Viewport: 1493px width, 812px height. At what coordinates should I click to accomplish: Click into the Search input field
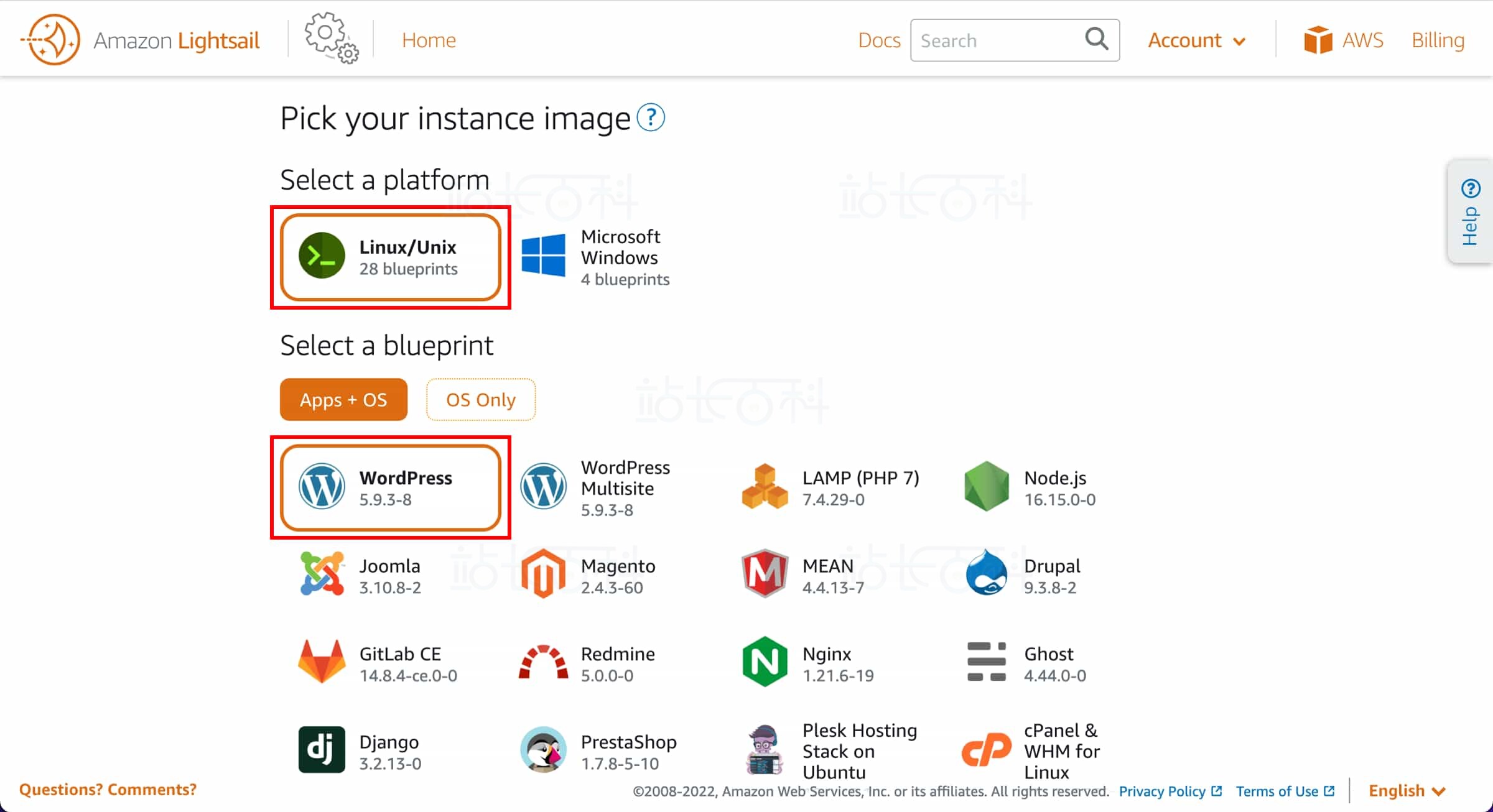pos(997,40)
